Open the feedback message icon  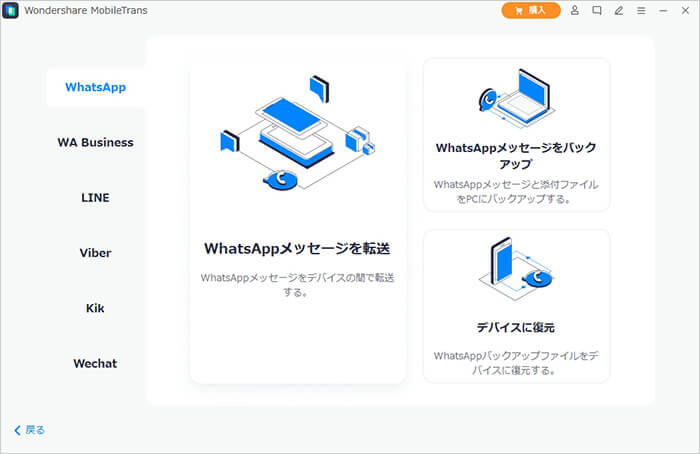coord(597,11)
